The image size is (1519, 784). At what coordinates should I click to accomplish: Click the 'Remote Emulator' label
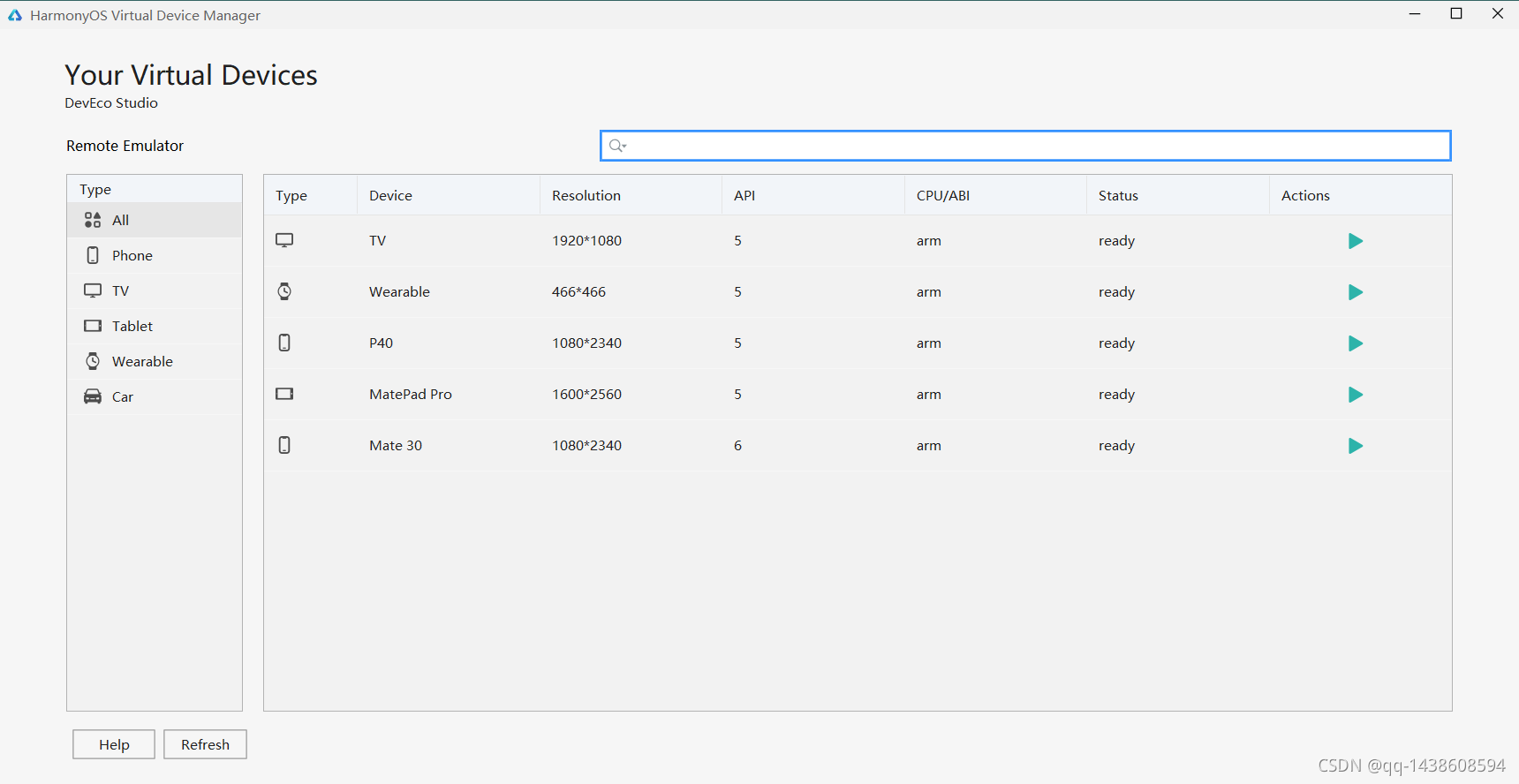coord(125,146)
